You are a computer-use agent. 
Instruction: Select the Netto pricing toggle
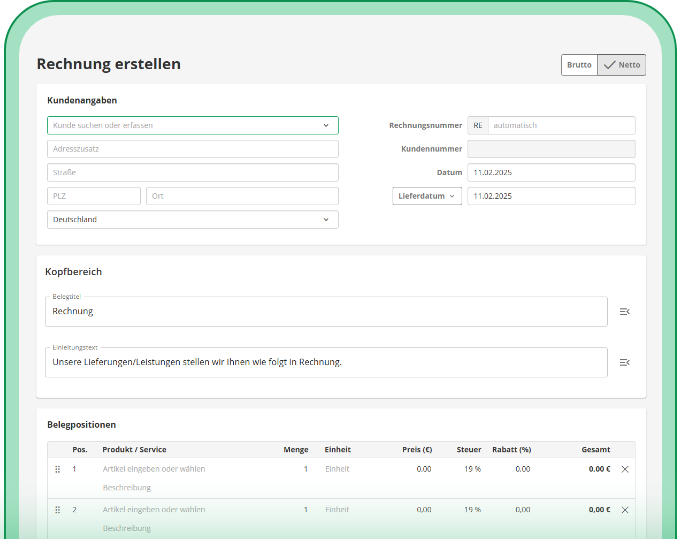(622, 65)
